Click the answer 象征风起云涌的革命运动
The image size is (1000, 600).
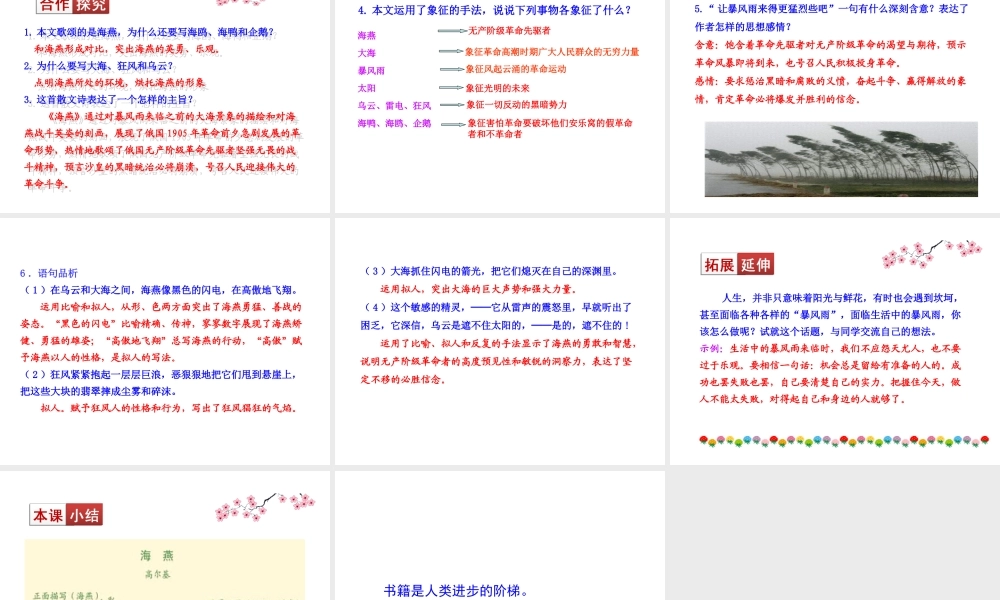point(516,69)
